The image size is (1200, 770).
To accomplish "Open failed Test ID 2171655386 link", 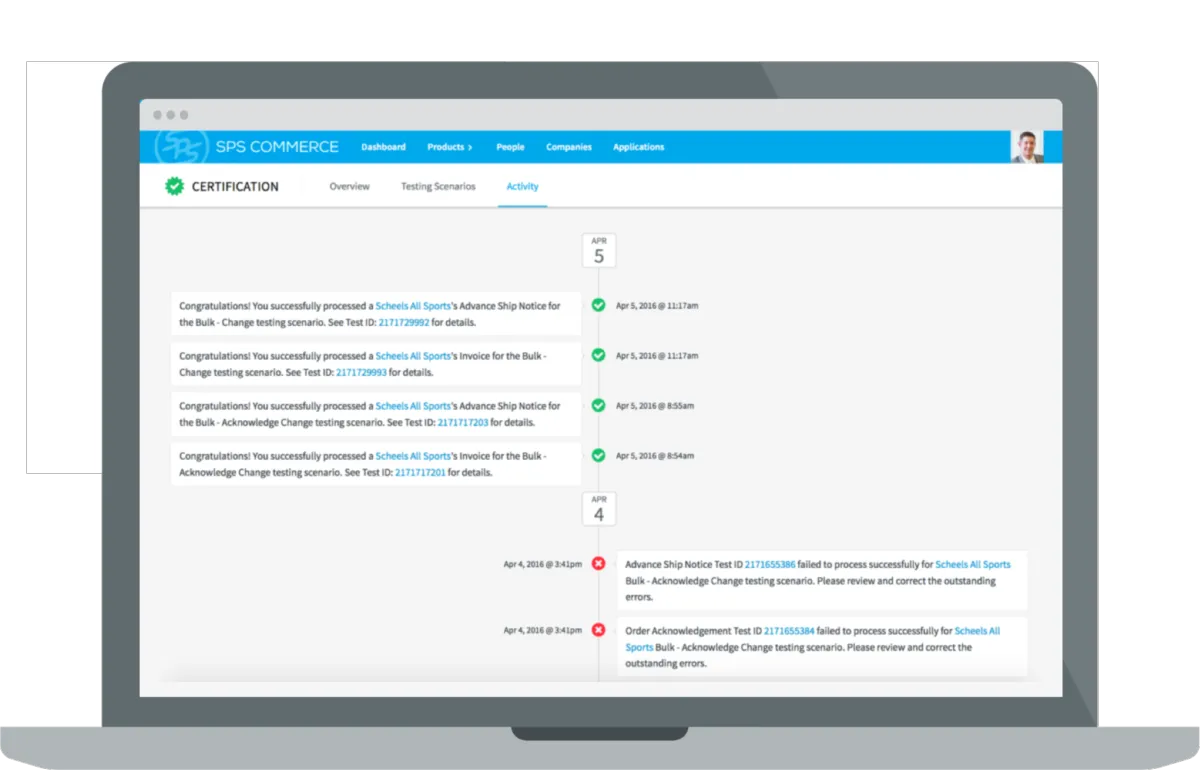I will click(x=770, y=564).
